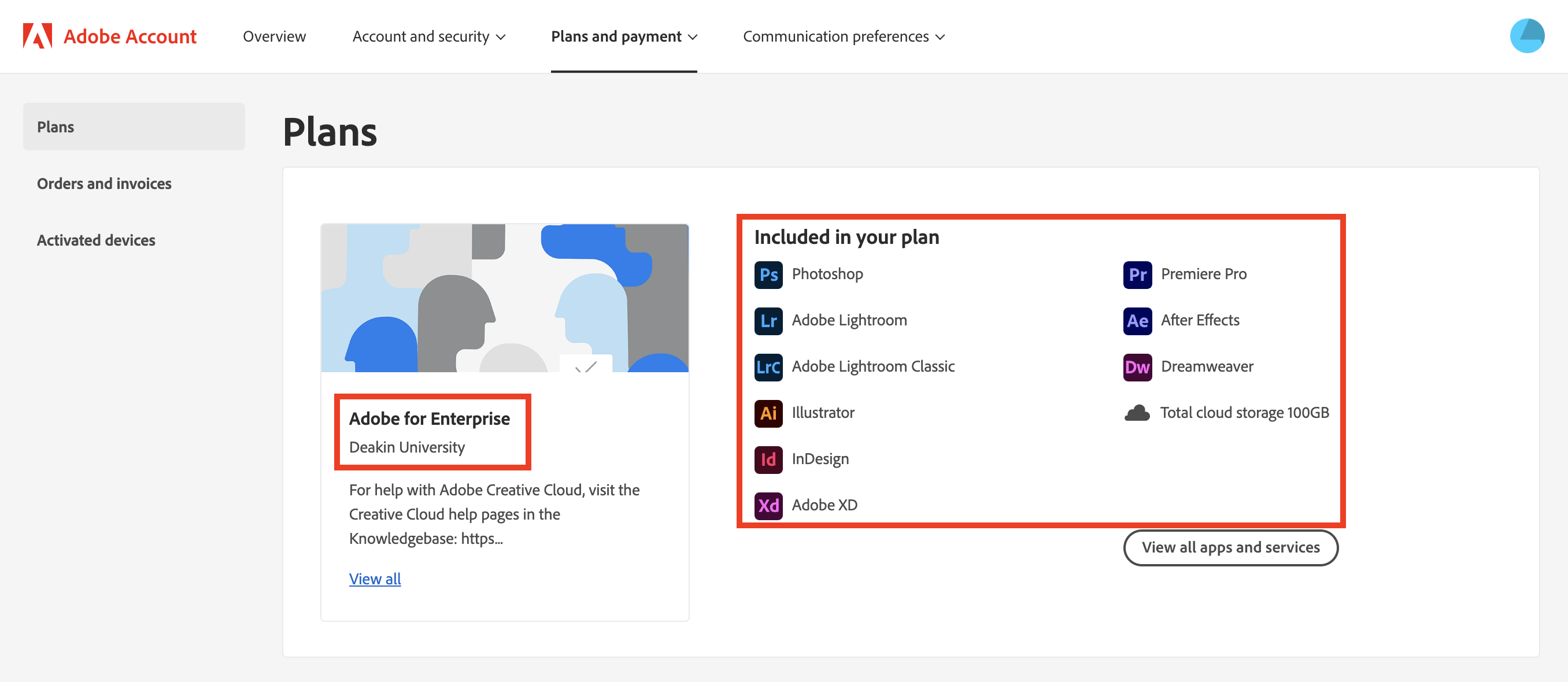
Task: Open Activated devices in sidebar
Action: 96,240
